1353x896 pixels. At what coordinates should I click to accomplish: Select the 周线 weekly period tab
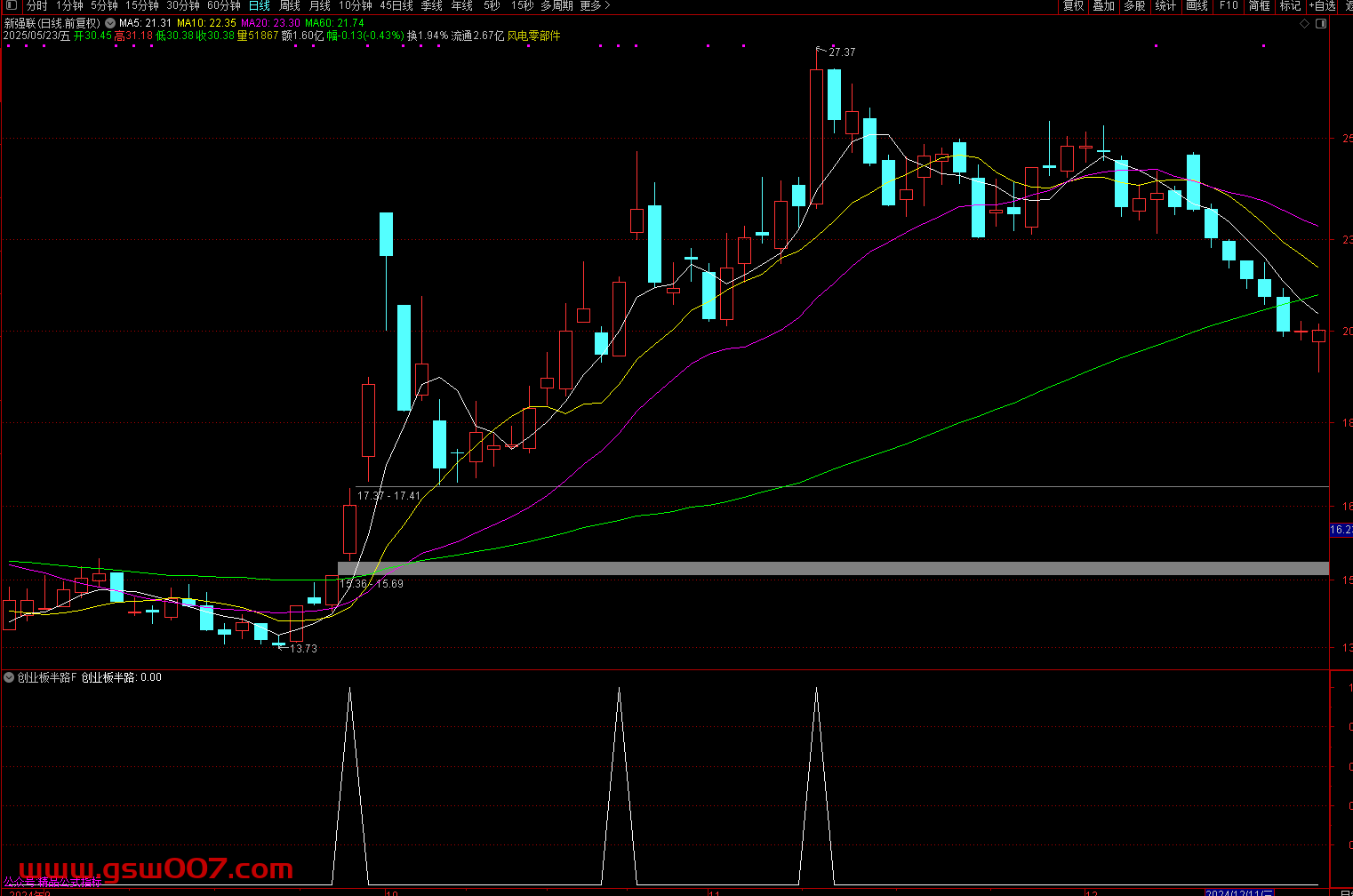pos(290,5)
